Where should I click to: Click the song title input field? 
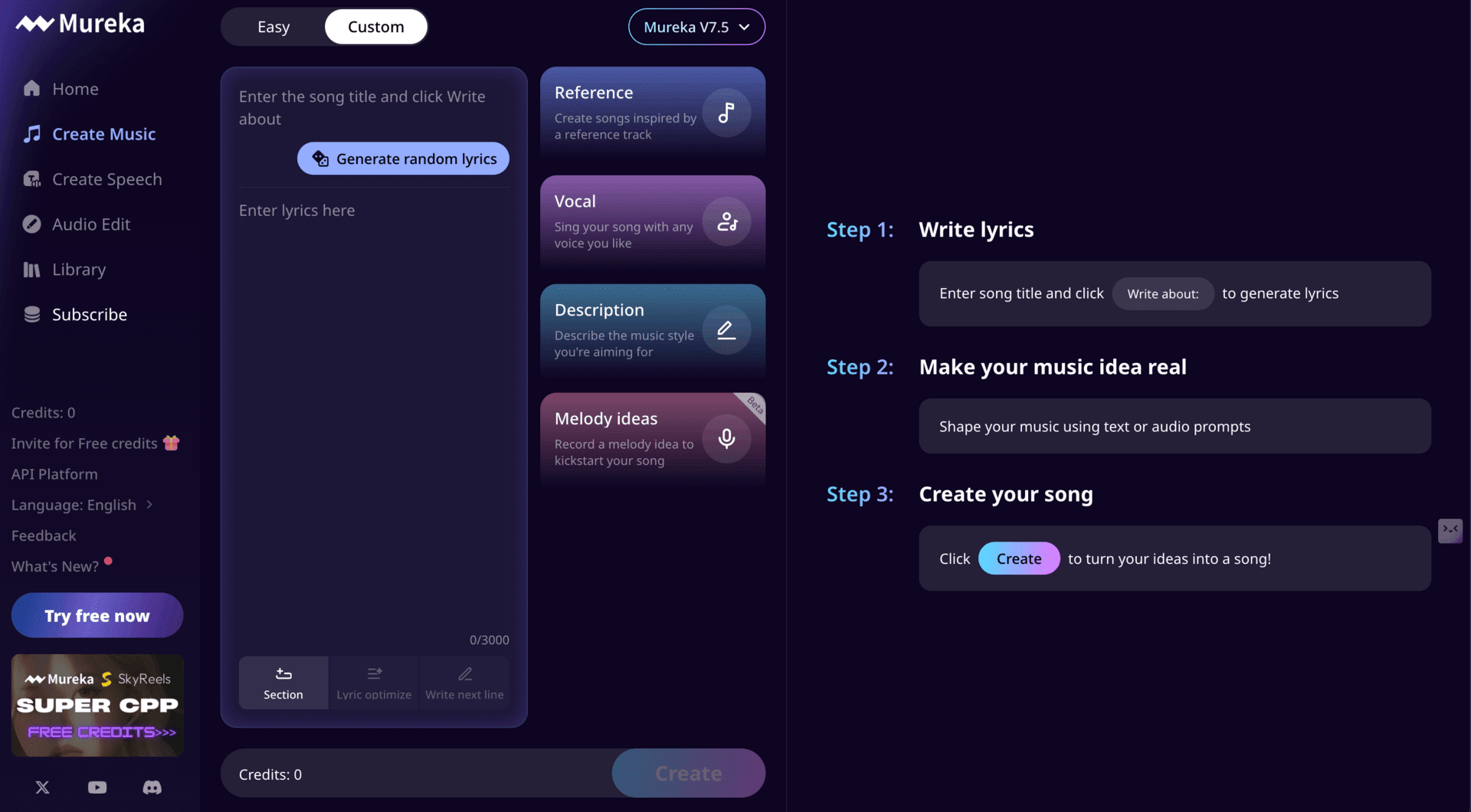(374, 107)
